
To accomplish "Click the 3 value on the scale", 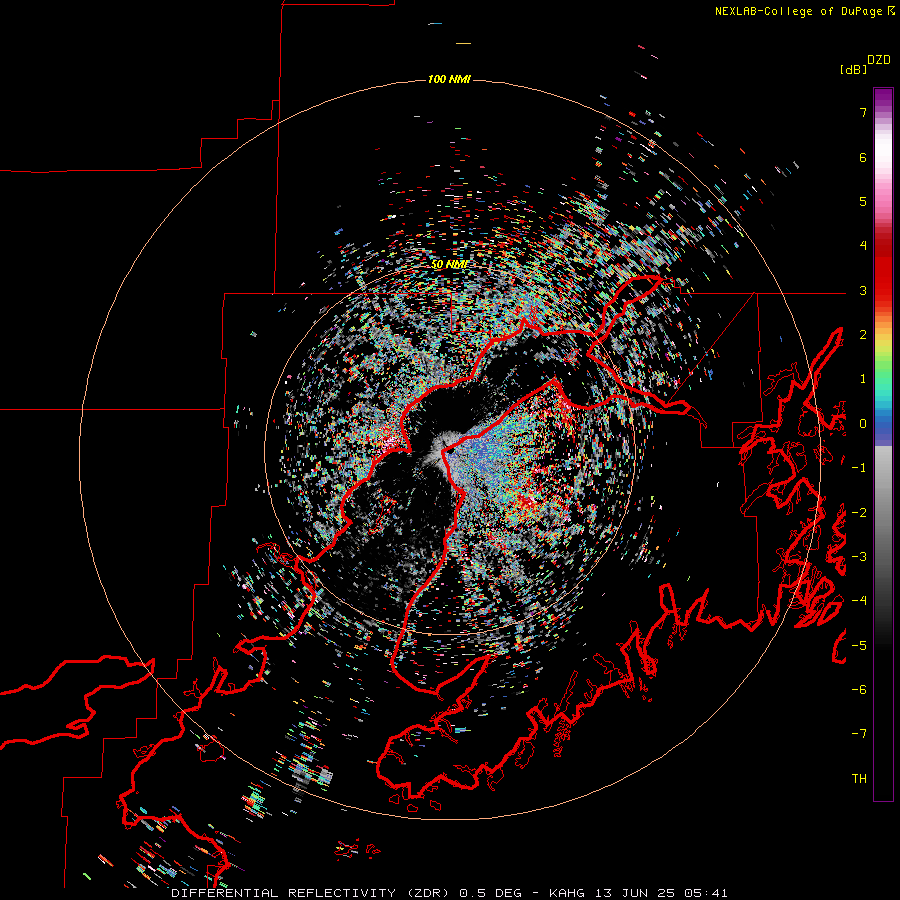I will coord(863,290).
